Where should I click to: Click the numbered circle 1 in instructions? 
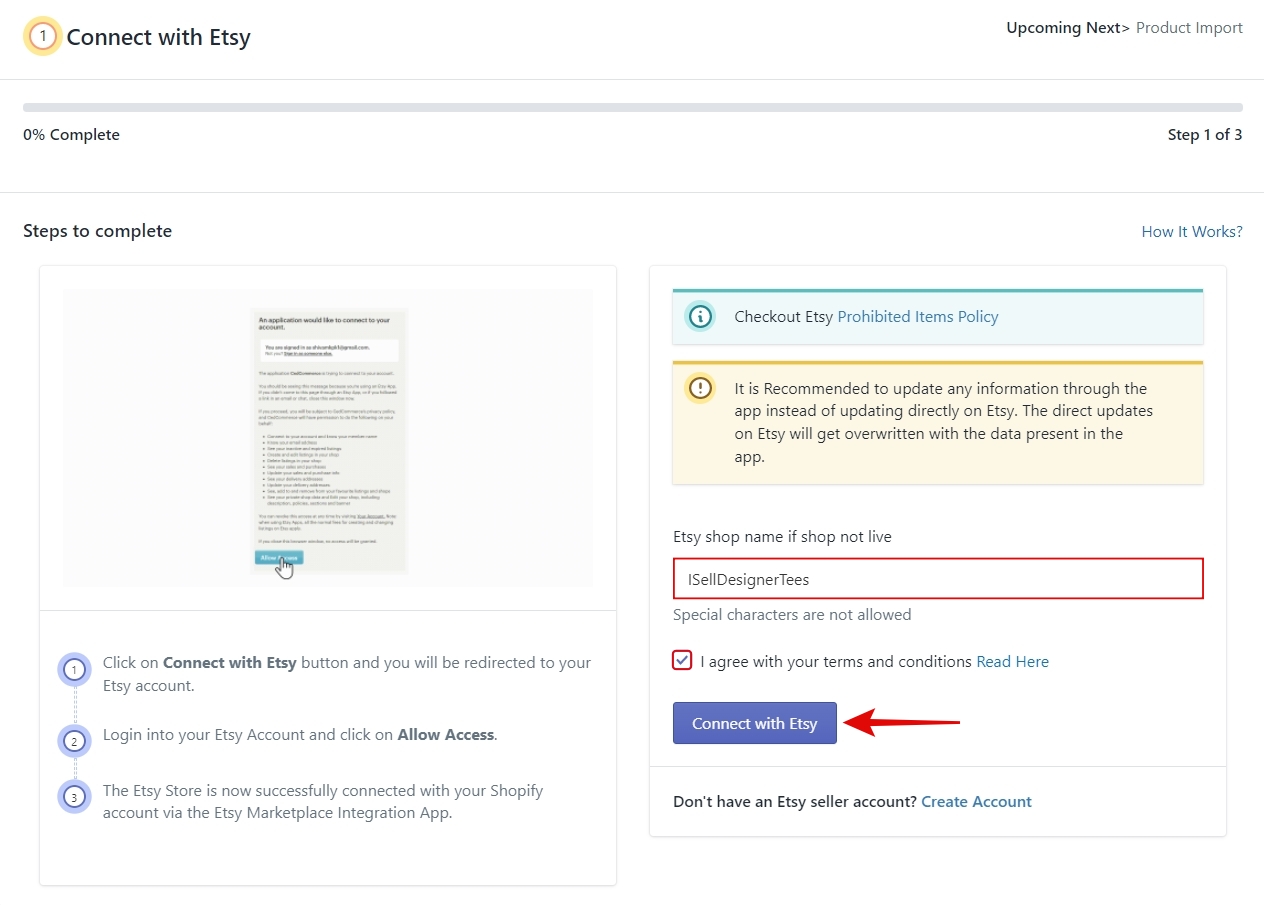[x=75, y=670]
